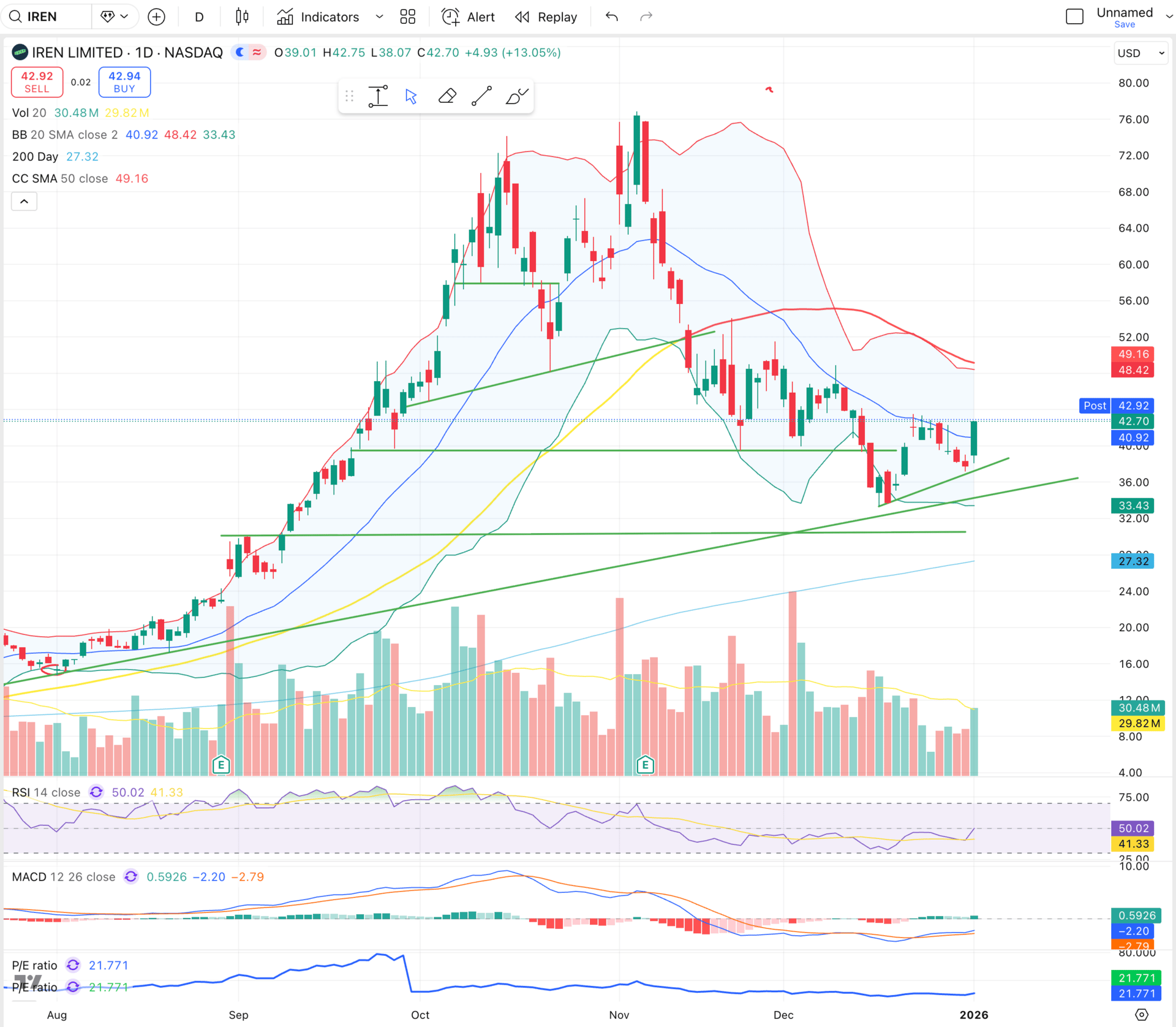Open chart settings gear at bottom right
The image size is (1176, 1027).
1142,1014
